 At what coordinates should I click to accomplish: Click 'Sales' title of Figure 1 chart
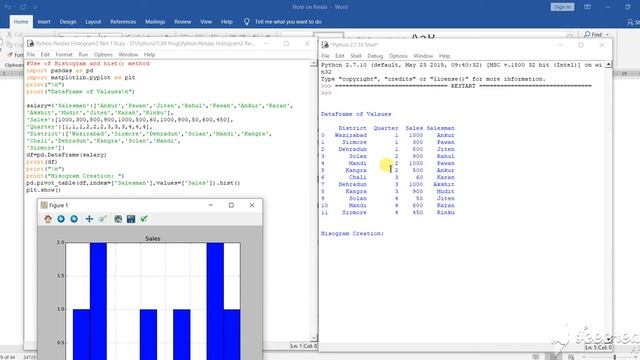pyautogui.click(x=153, y=238)
